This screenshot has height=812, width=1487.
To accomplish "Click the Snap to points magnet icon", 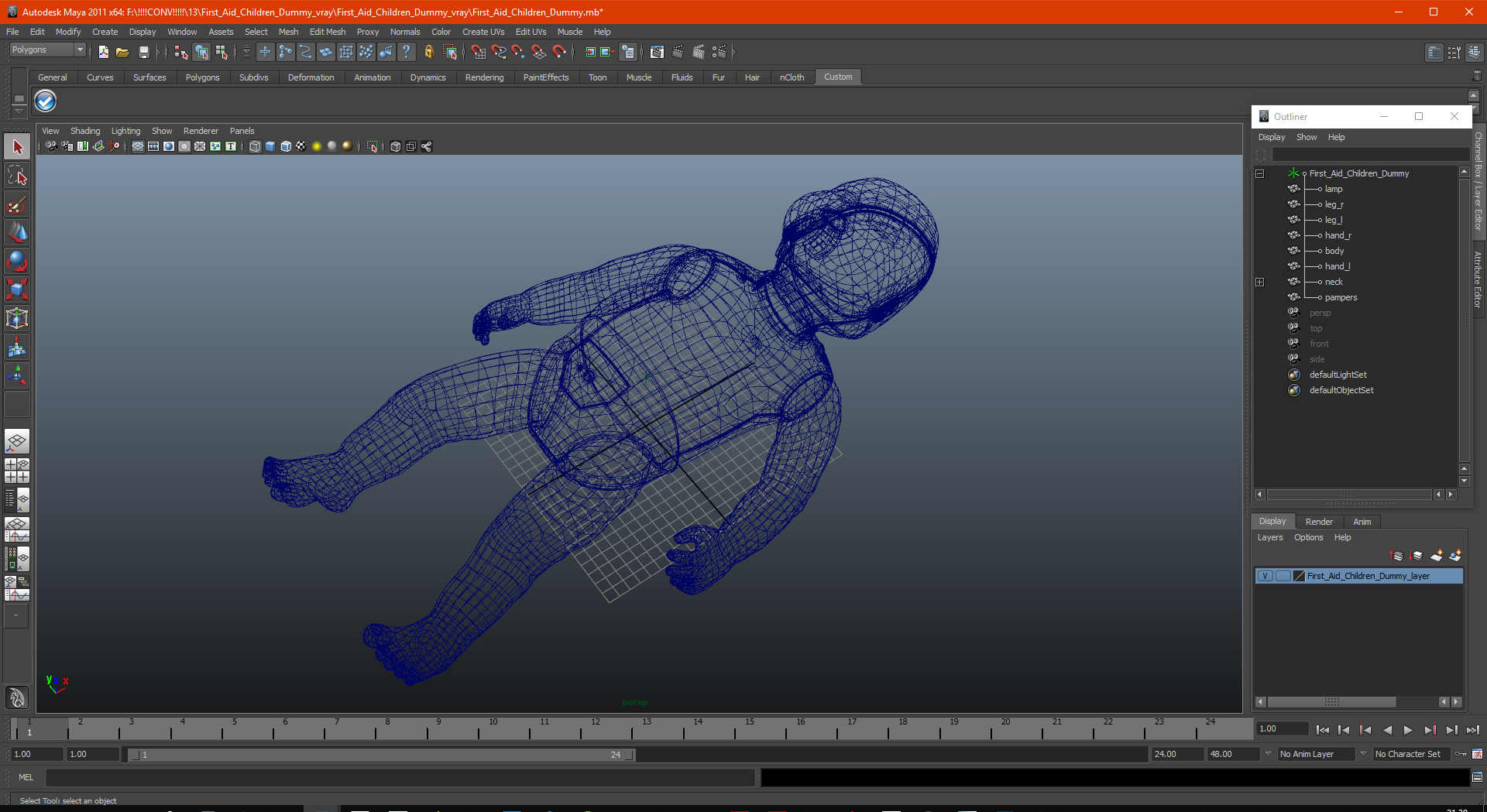I will pos(518,52).
